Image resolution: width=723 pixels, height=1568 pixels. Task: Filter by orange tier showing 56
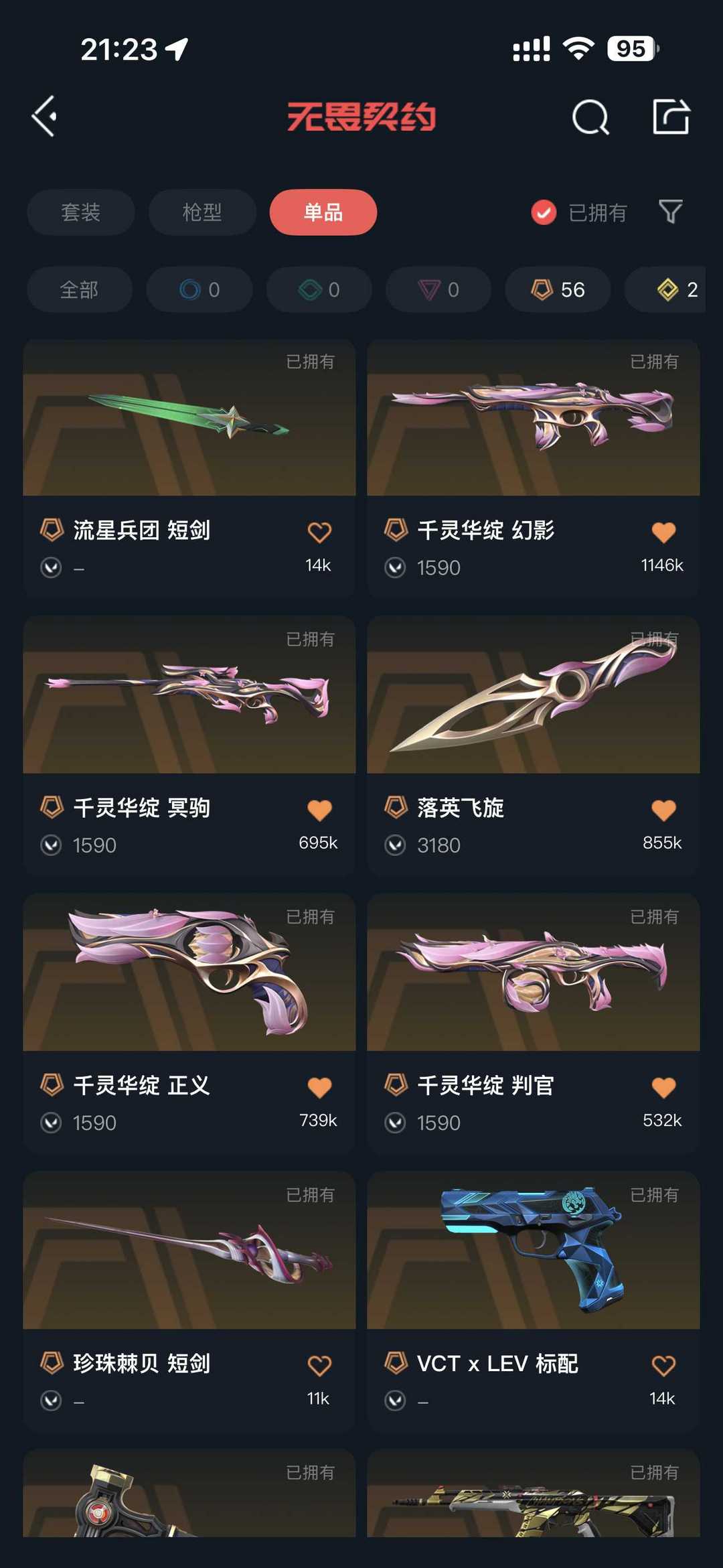coord(558,289)
